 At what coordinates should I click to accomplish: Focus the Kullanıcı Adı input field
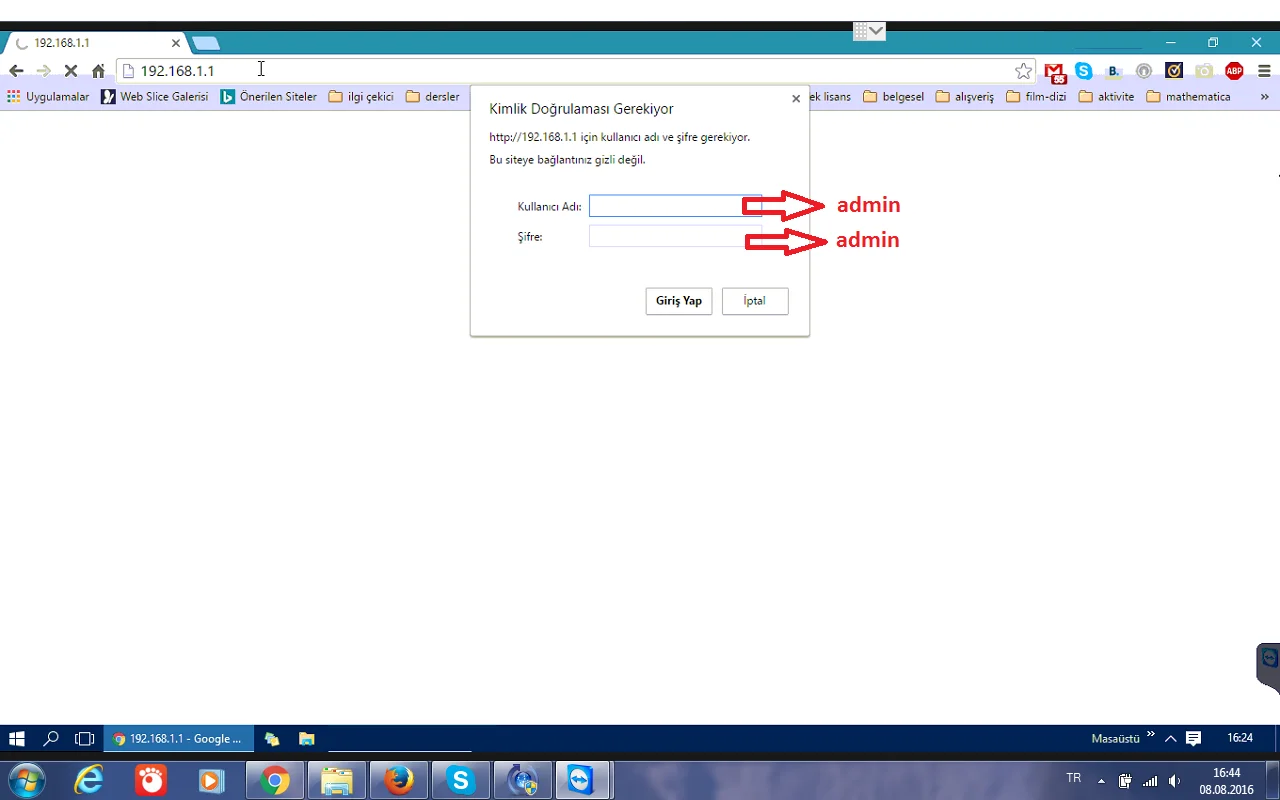[665, 206]
